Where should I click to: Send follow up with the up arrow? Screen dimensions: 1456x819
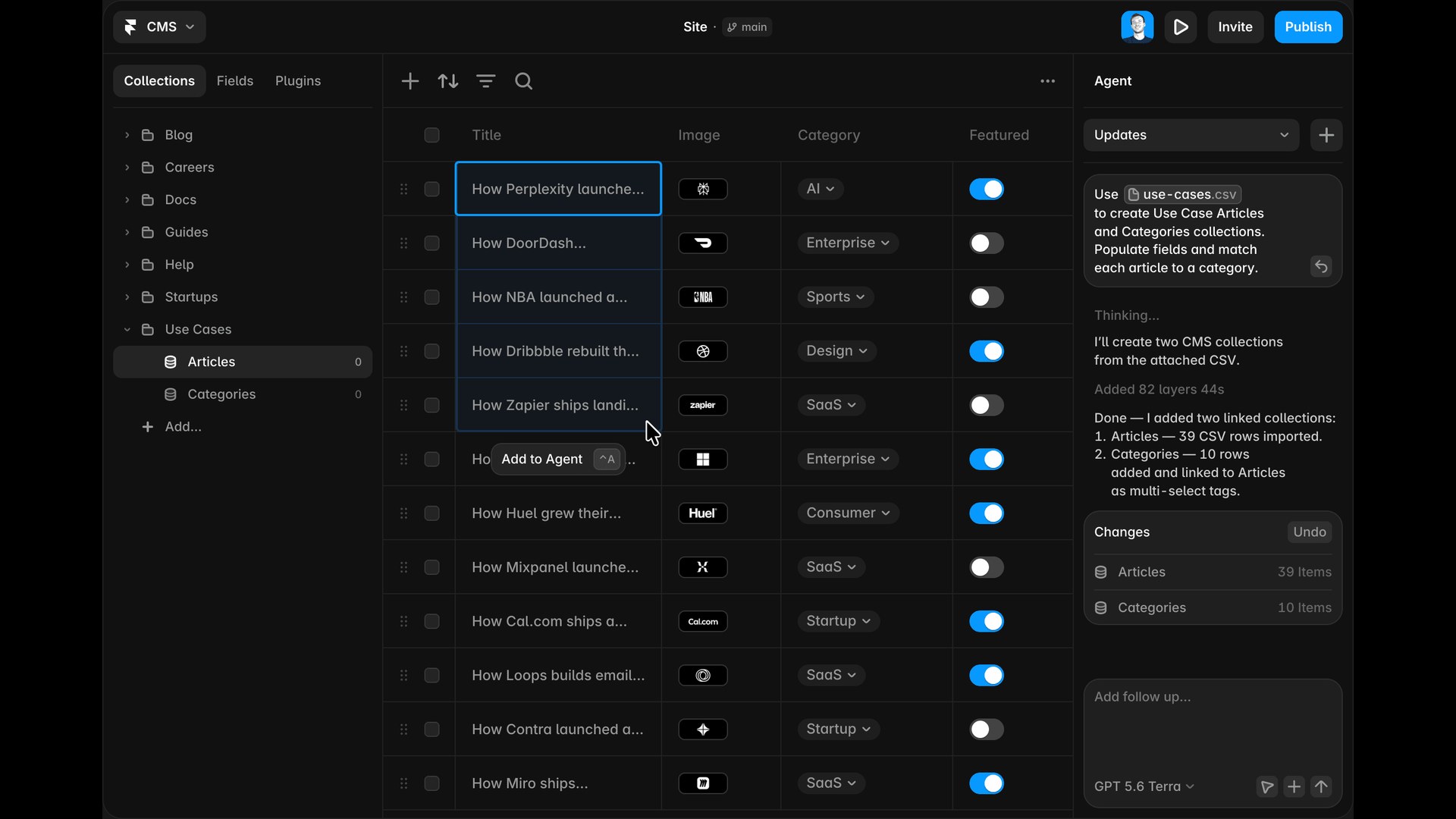click(x=1321, y=786)
